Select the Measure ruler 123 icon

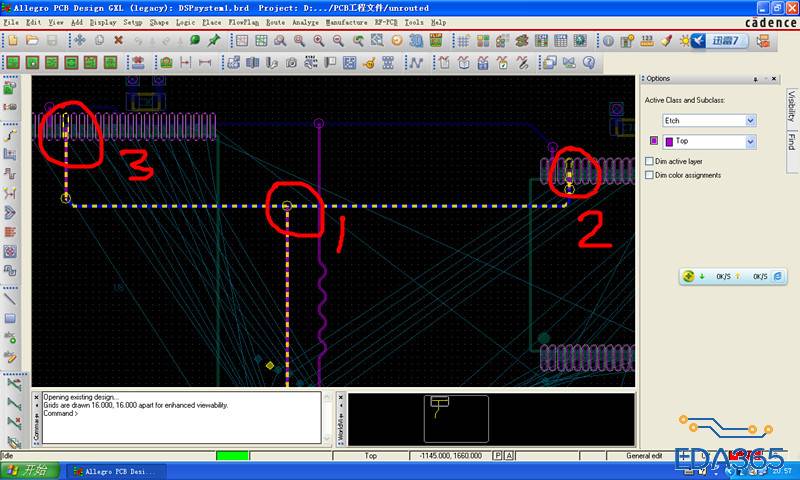(647, 41)
